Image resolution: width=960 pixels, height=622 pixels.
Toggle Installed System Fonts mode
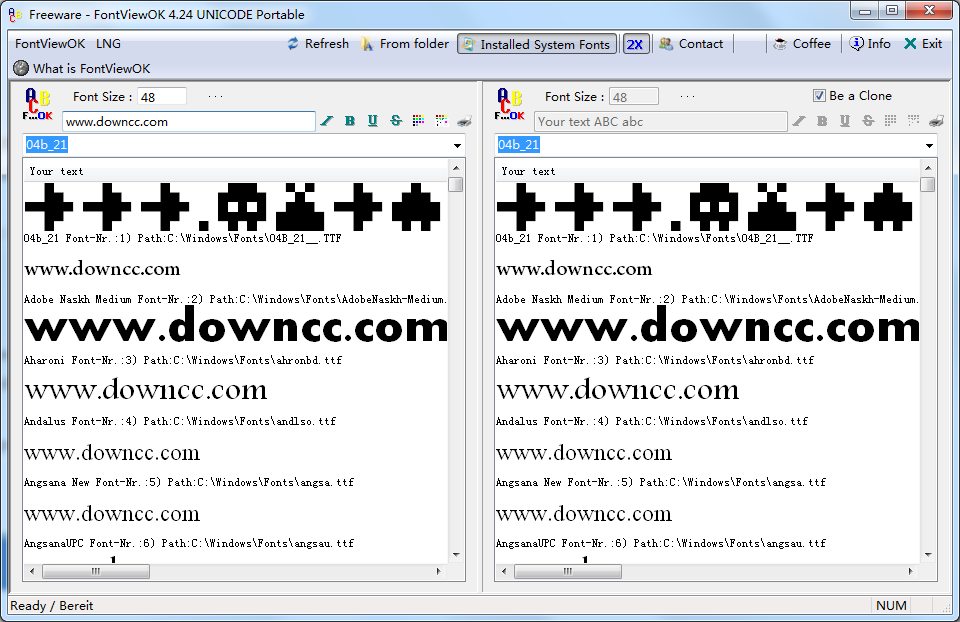[x=537, y=44]
